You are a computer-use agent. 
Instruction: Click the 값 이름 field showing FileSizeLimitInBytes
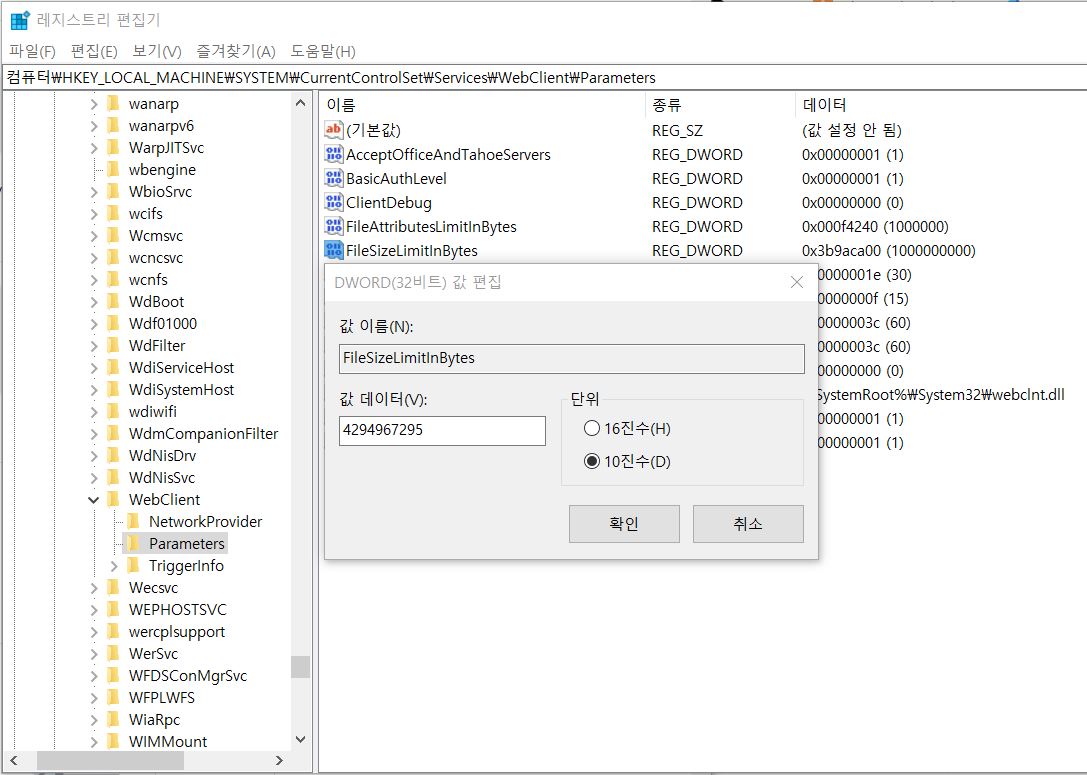coord(572,358)
